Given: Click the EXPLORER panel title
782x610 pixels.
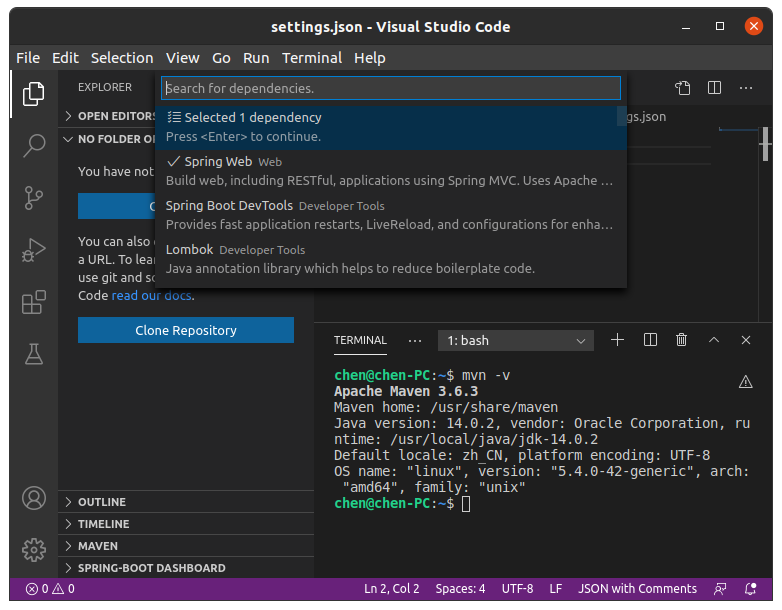Looking at the screenshot, I should coord(105,87).
